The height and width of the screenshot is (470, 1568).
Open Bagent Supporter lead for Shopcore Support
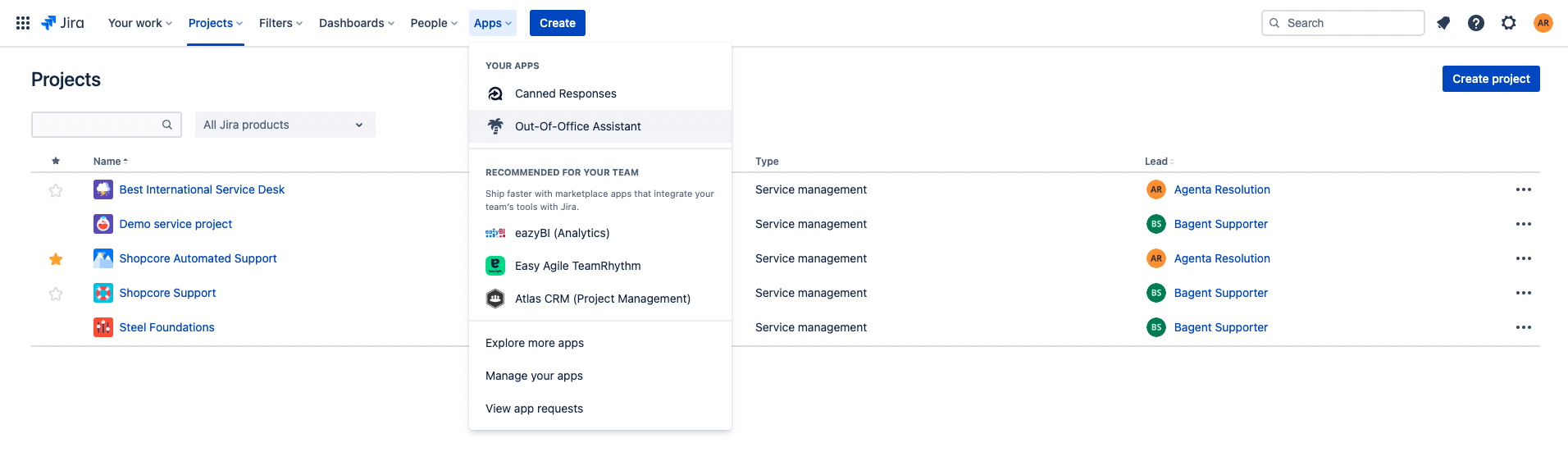pyautogui.click(x=1220, y=293)
